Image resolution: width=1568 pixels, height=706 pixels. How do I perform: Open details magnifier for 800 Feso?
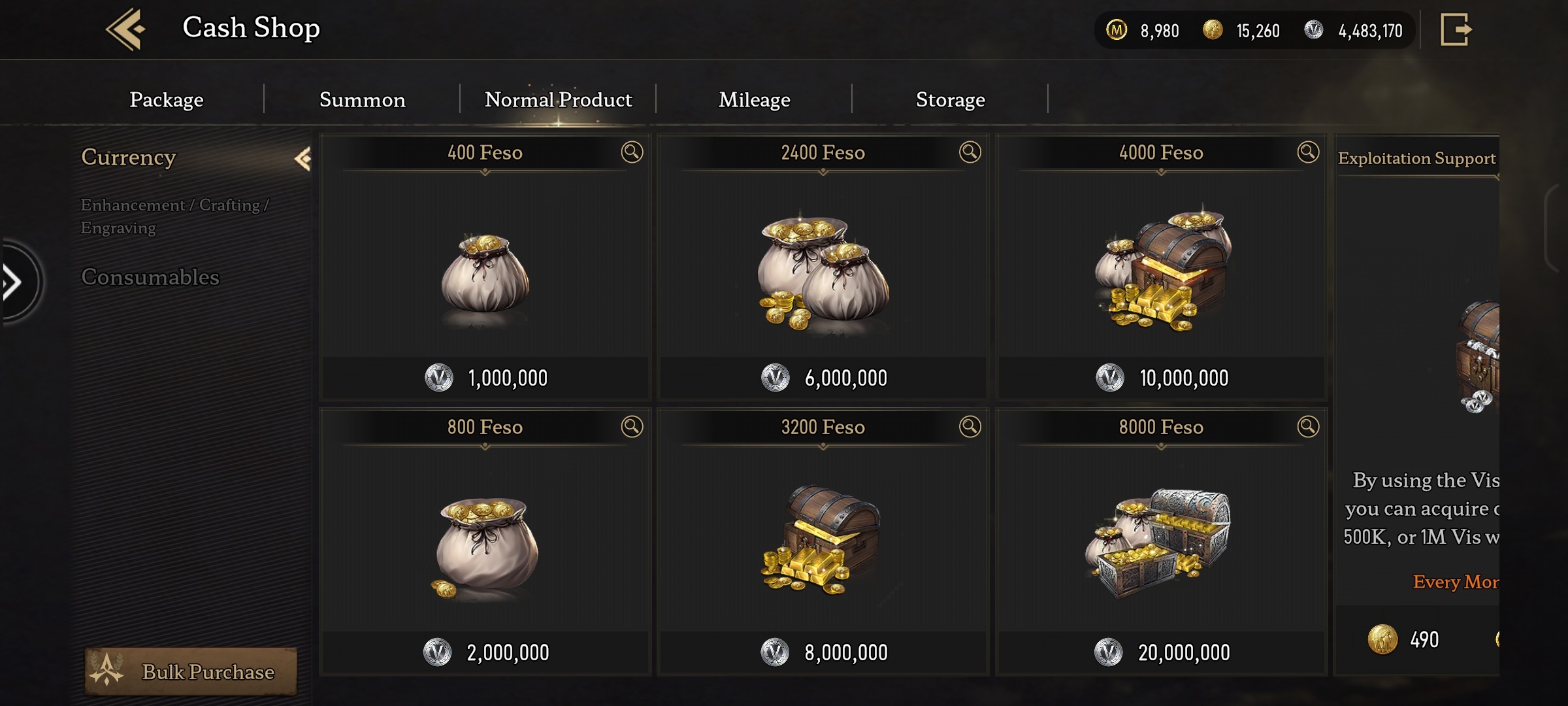[632, 427]
